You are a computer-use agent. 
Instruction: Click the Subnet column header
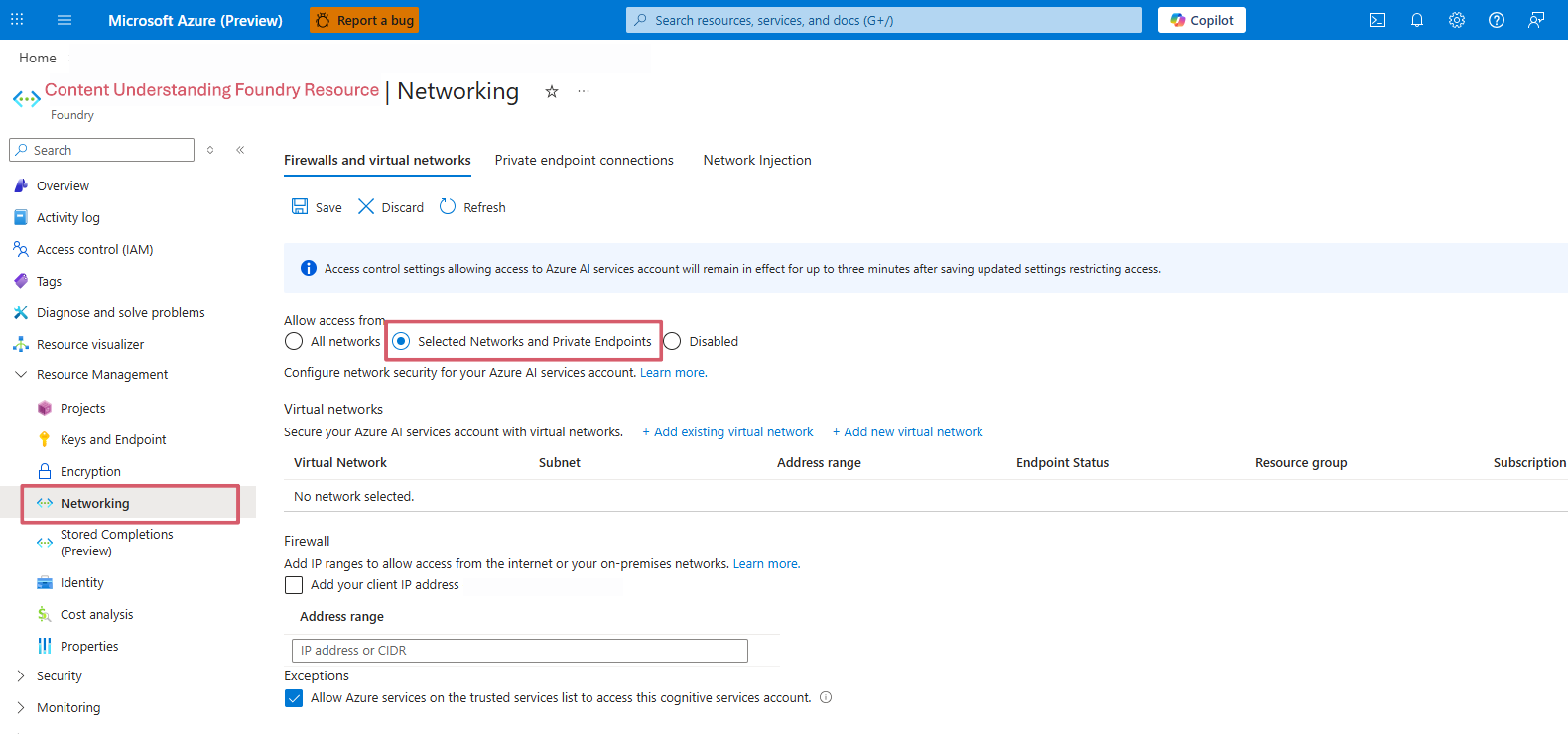560,462
